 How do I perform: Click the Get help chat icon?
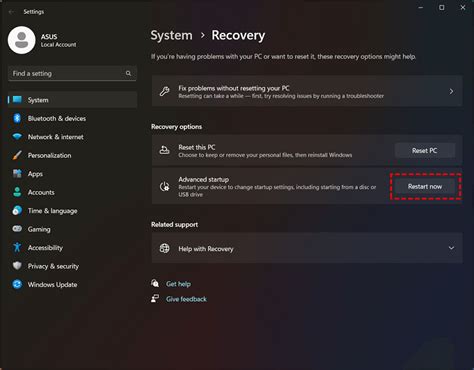155,283
